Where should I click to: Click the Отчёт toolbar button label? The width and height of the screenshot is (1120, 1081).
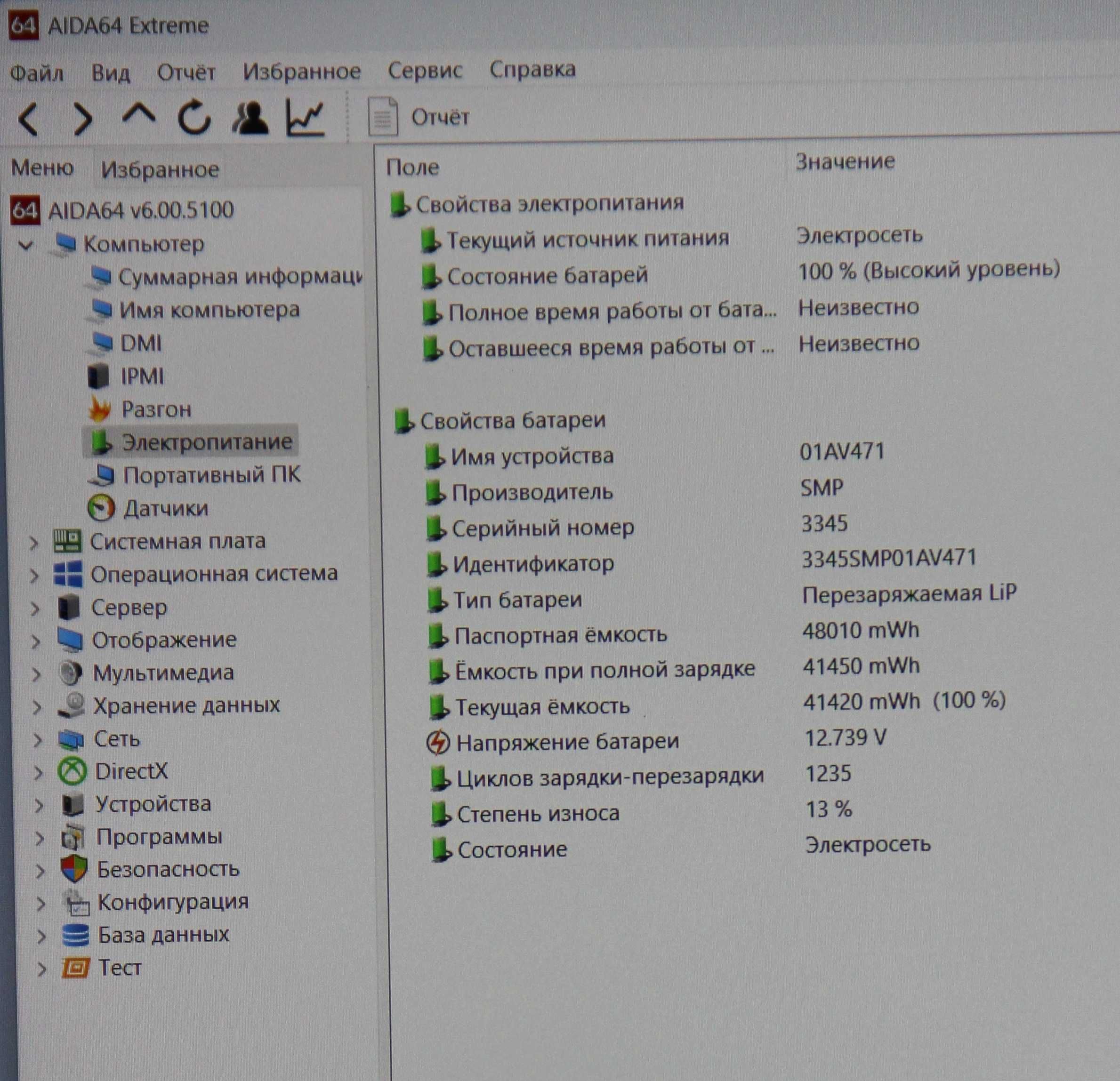tap(440, 117)
